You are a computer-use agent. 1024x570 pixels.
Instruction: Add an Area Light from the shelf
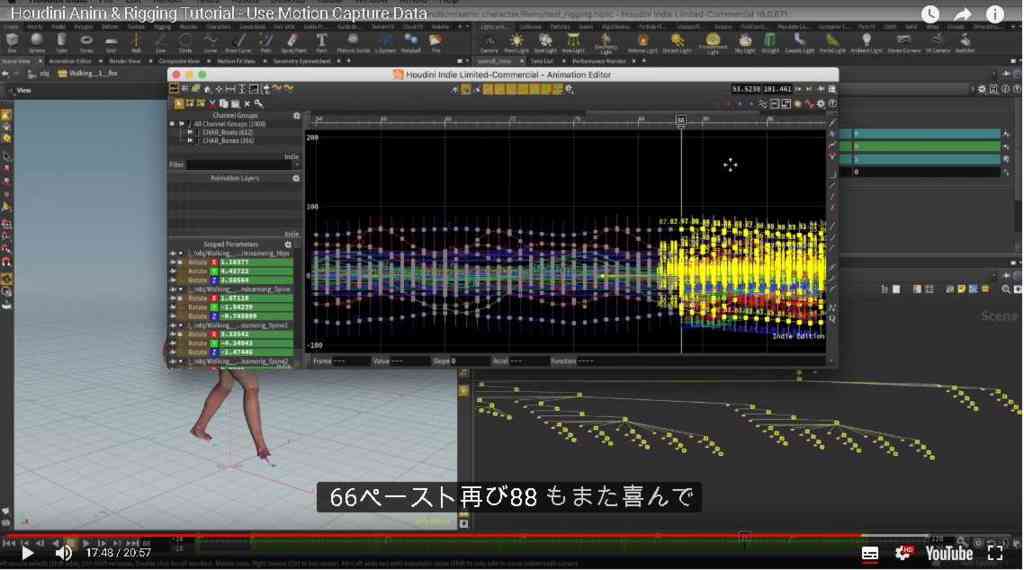pyautogui.click(x=573, y=42)
